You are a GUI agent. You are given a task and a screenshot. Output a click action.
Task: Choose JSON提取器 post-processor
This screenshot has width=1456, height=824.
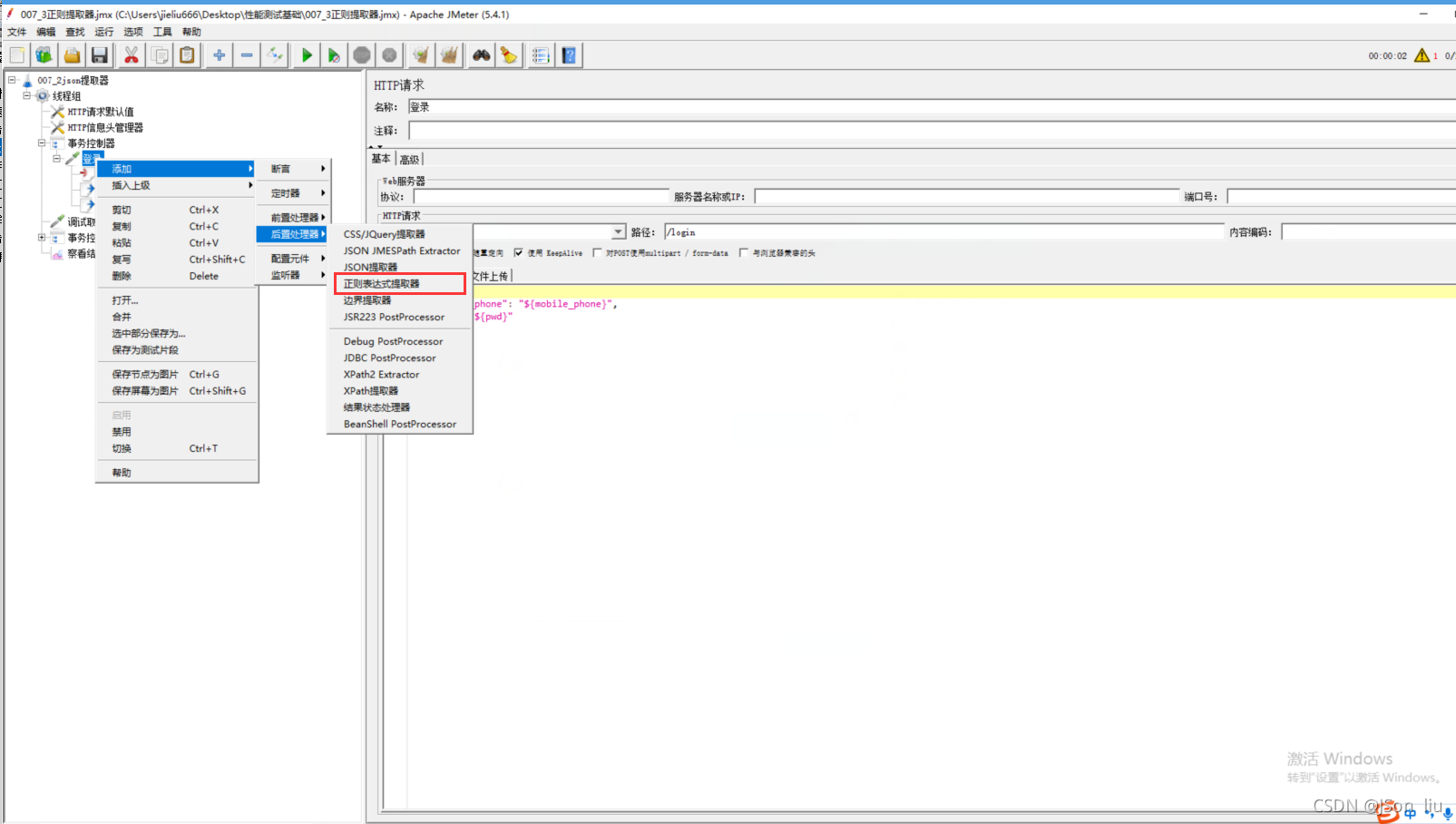point(400,268)
